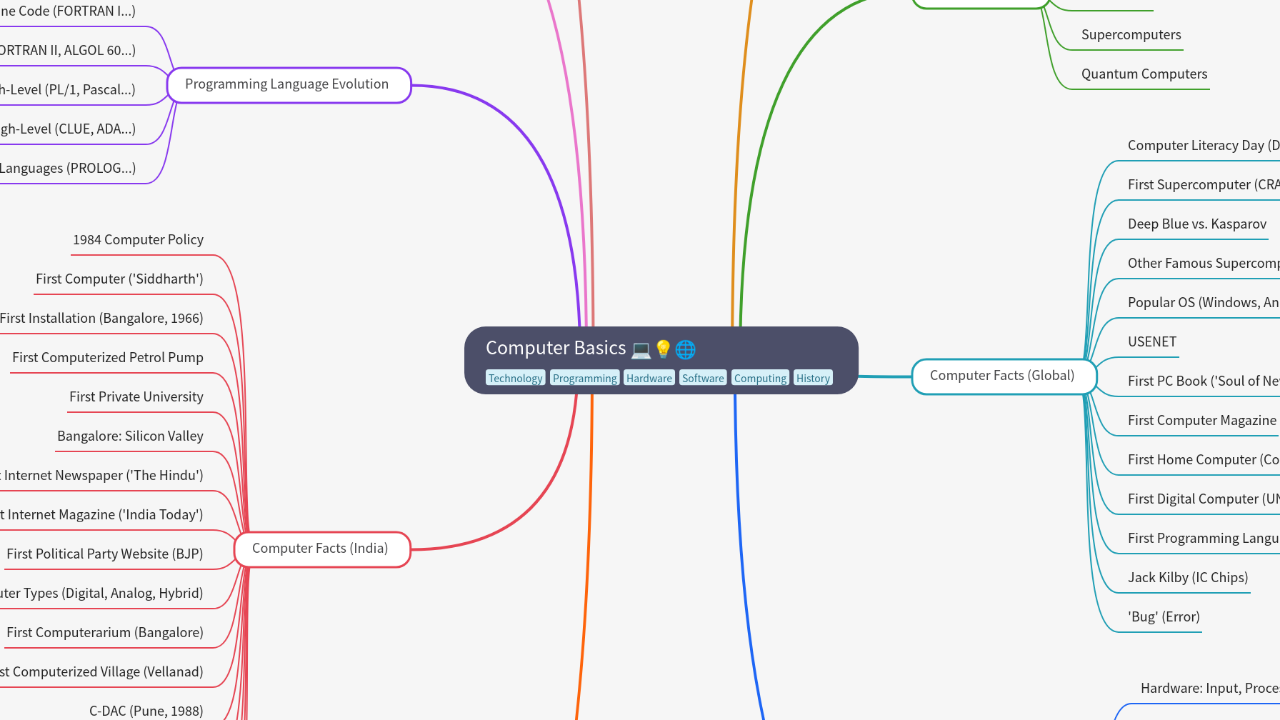Viewport: 1280px width, 720px height.
Task: Select Deep Blue vs. Kasparov item
Action: point(1197,224)
